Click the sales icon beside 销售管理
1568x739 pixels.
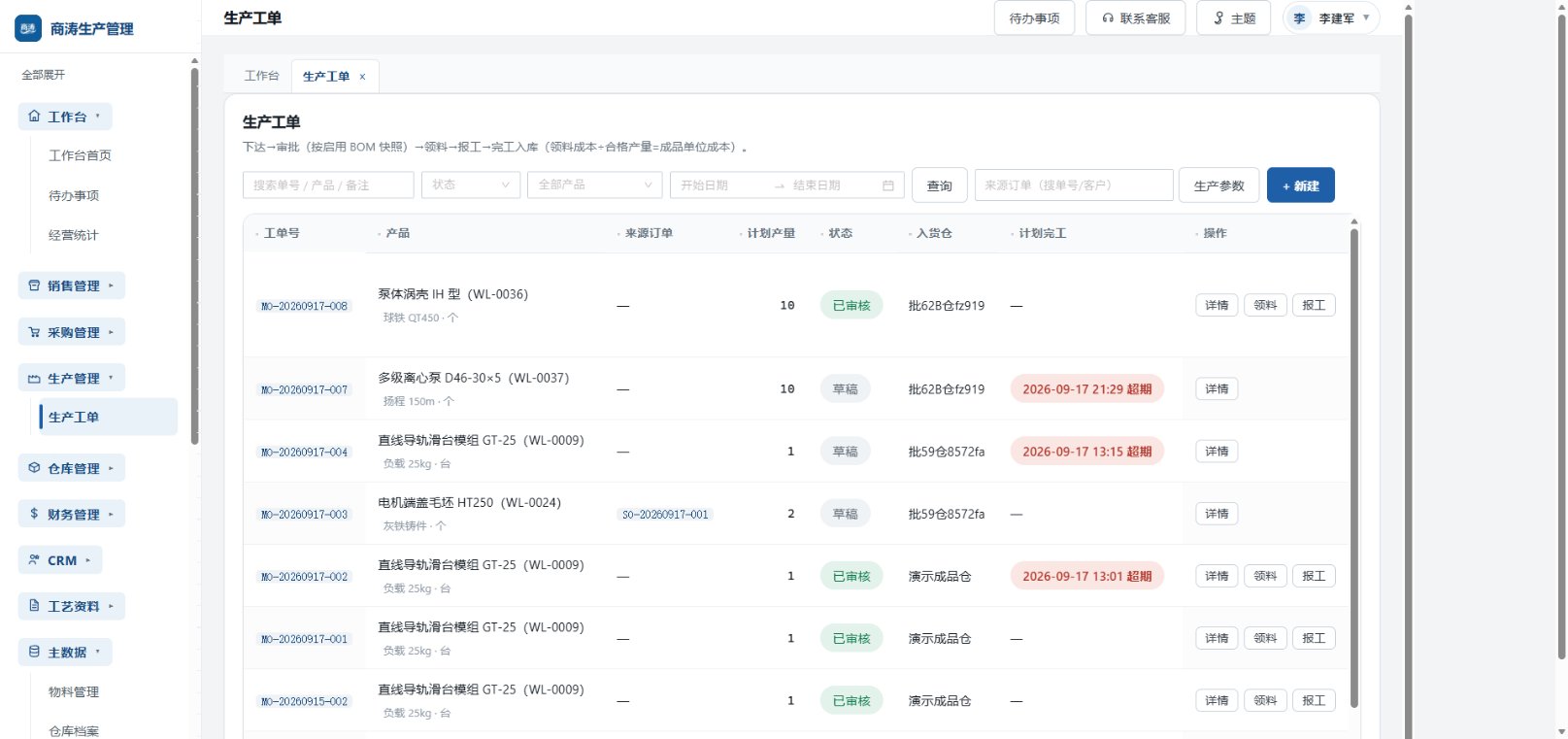click(x=35, y=286)
